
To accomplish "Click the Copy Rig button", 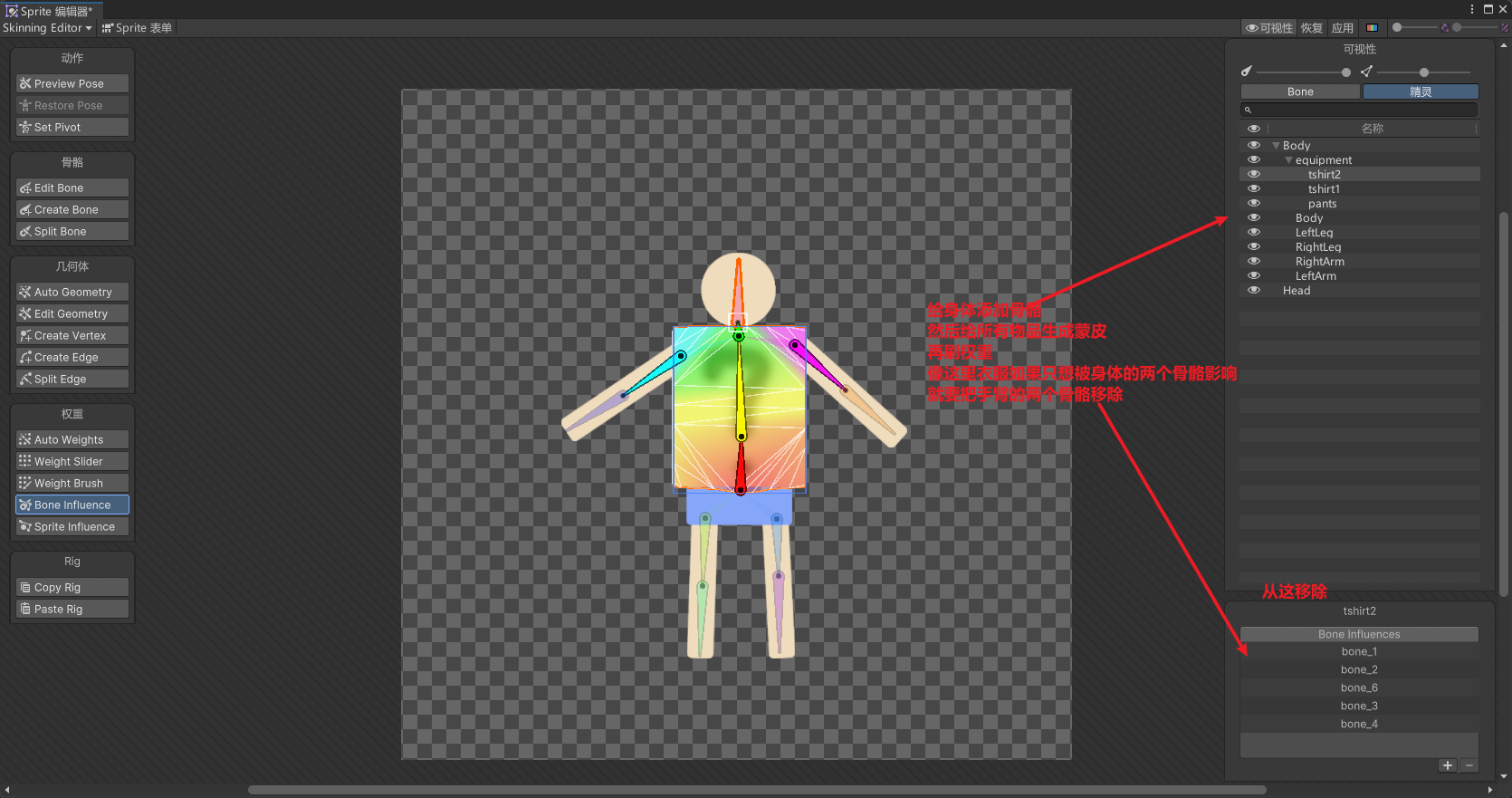I will (x=72, y=587).
